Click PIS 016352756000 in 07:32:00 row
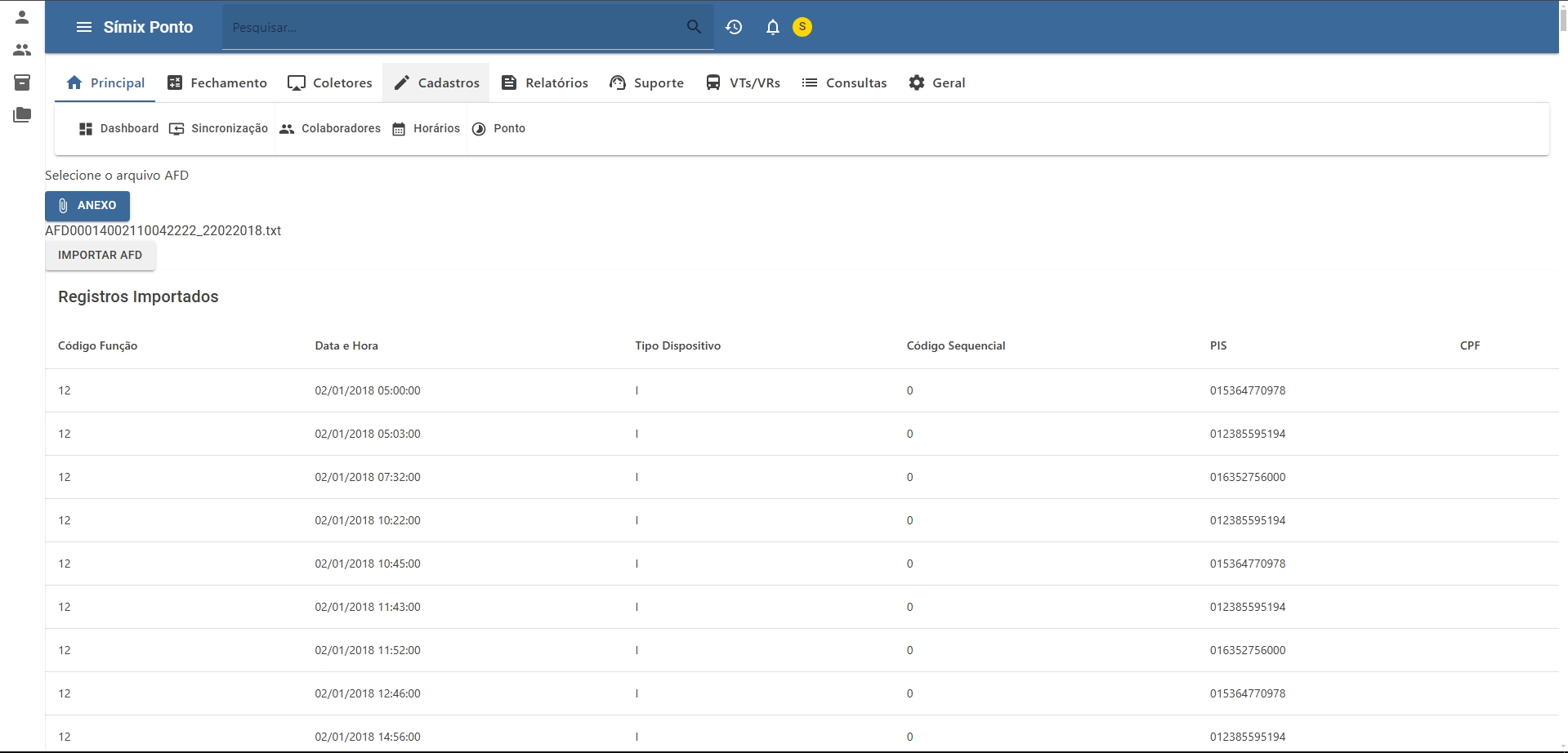The height and width of the screenshot is (753, 1568). [x=1248, y=477]
